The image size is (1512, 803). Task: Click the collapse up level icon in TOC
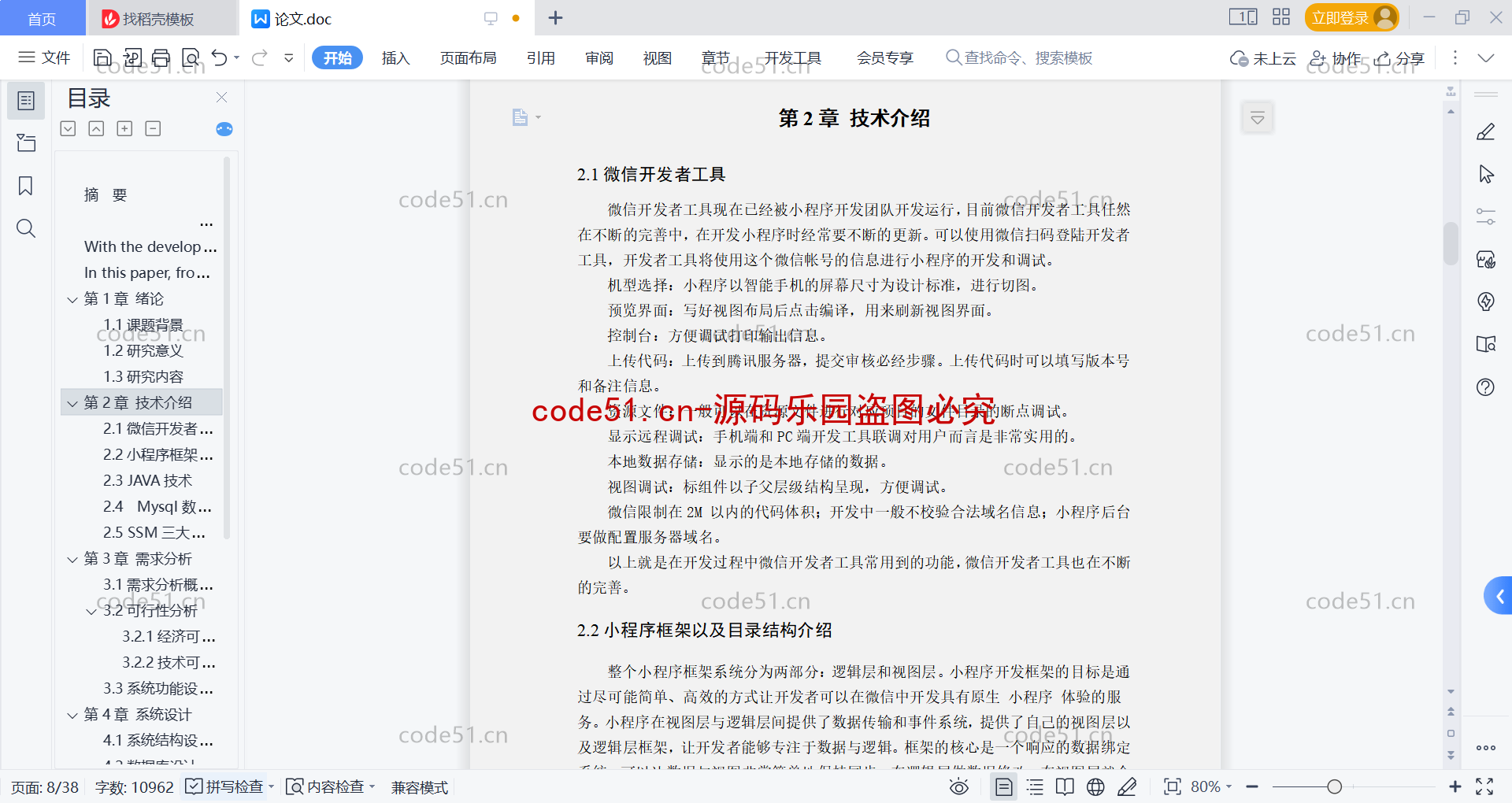click(96, 128)
